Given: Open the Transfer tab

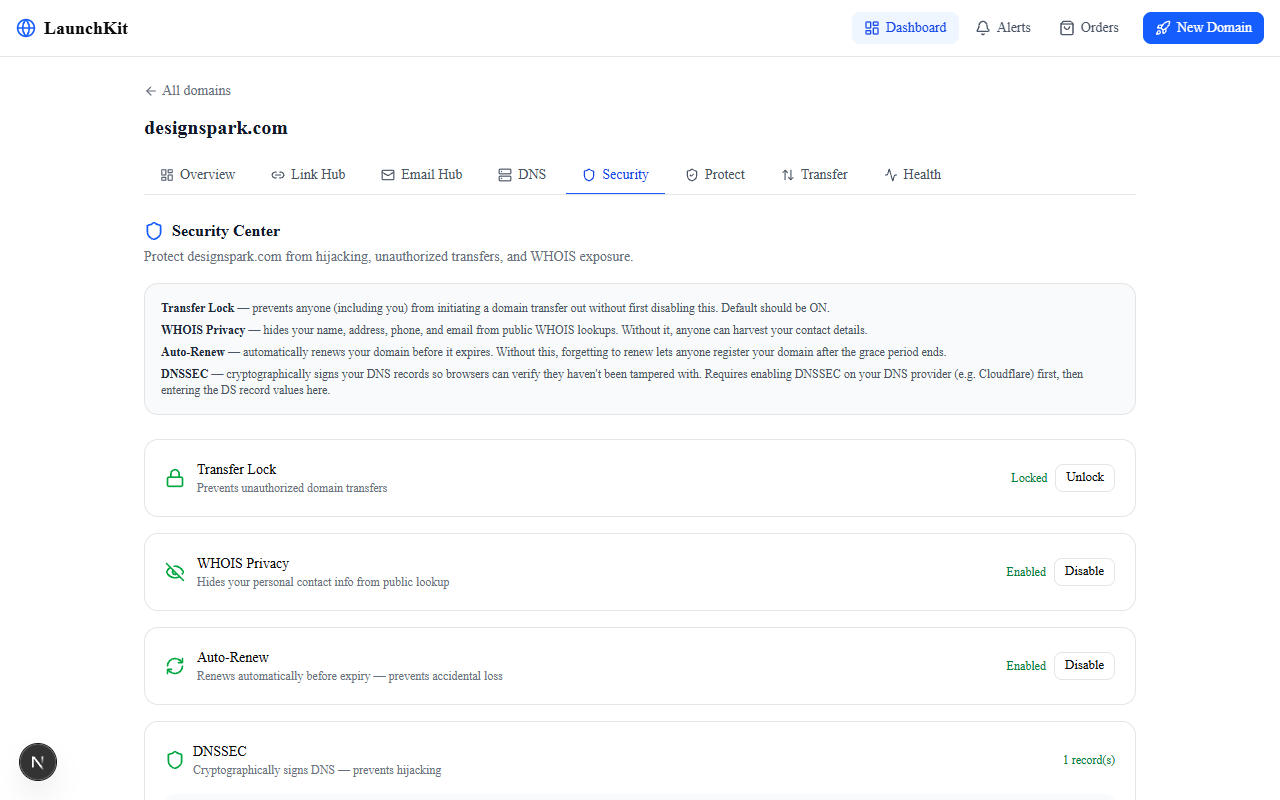Looking at the screenshot, I should pos(815,175).
